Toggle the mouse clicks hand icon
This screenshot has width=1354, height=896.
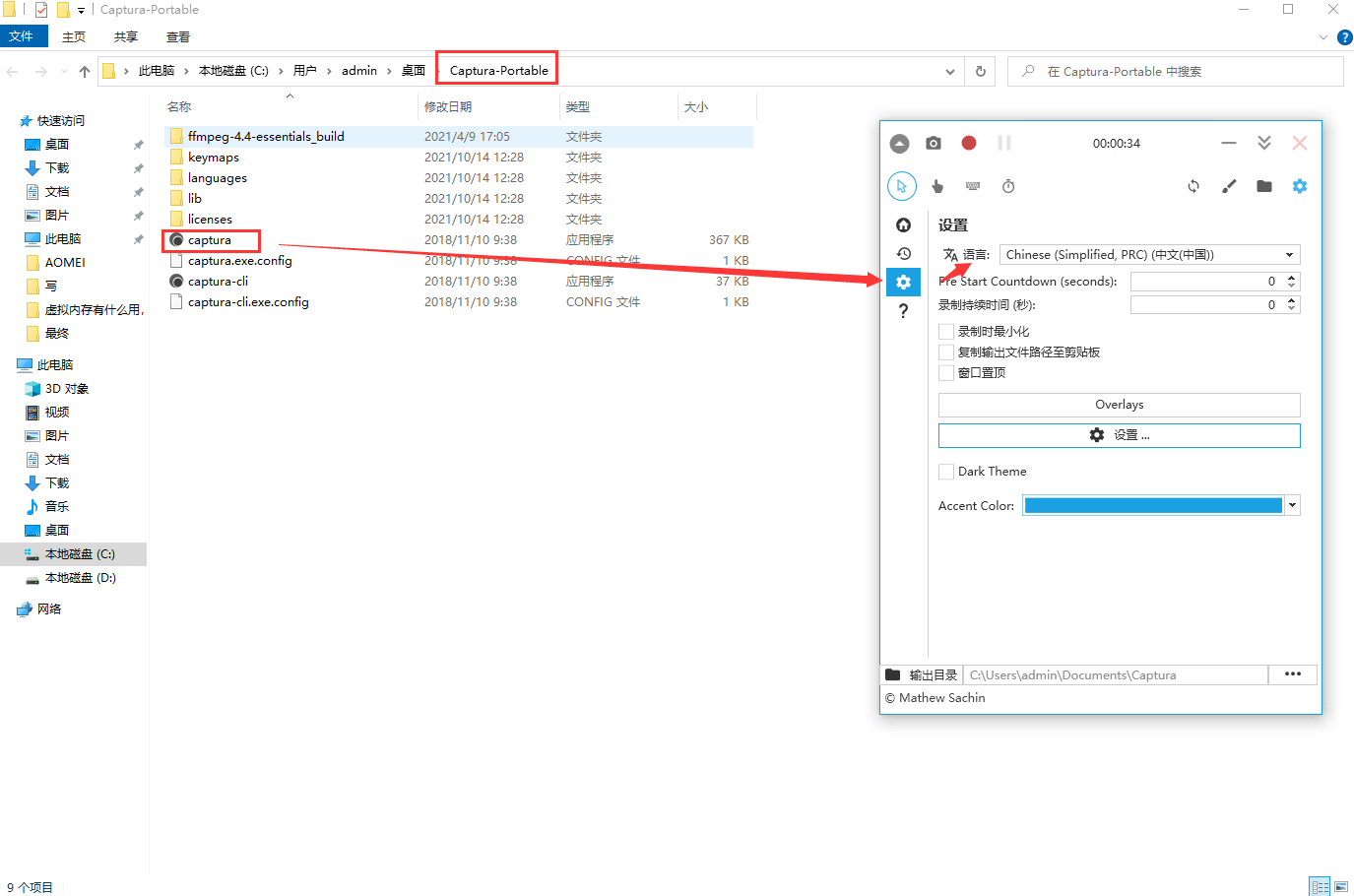937,186
